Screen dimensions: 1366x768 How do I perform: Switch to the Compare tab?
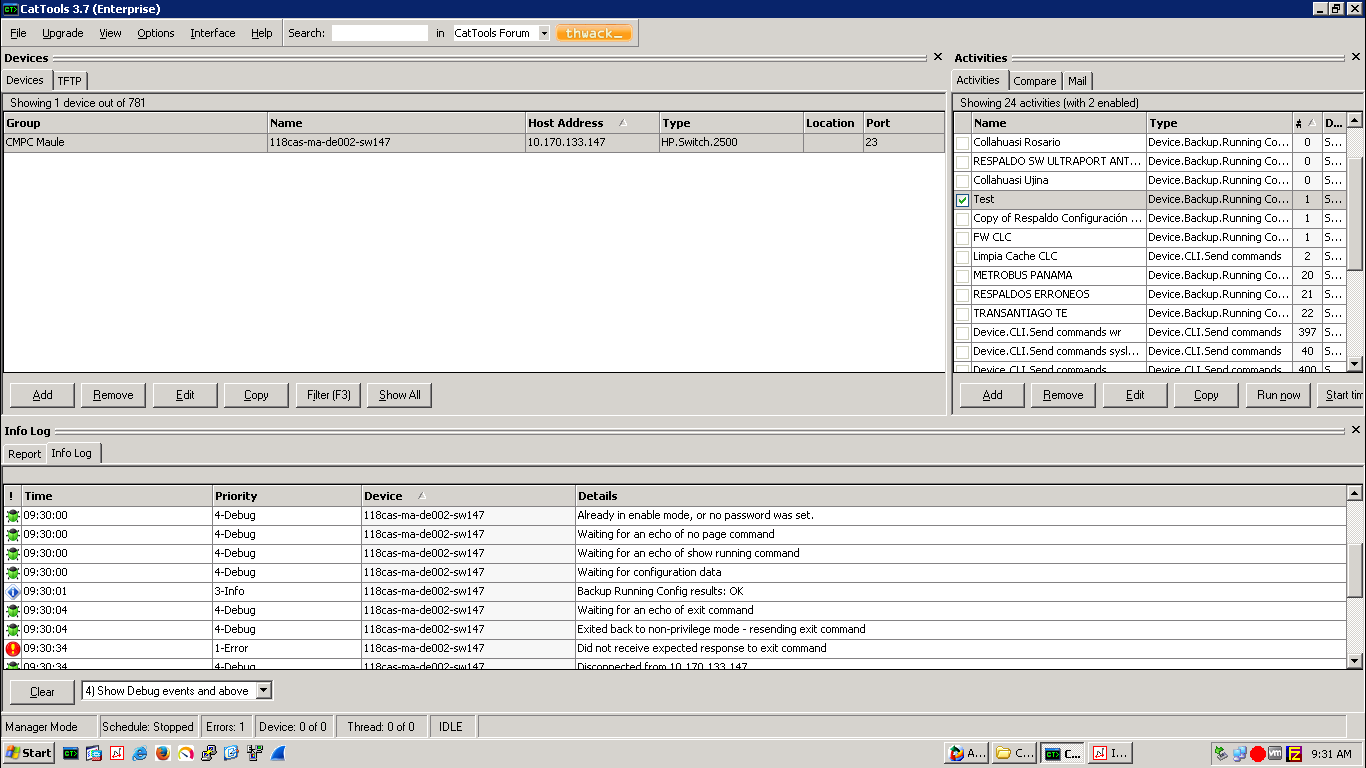(x=1035, y=81)
